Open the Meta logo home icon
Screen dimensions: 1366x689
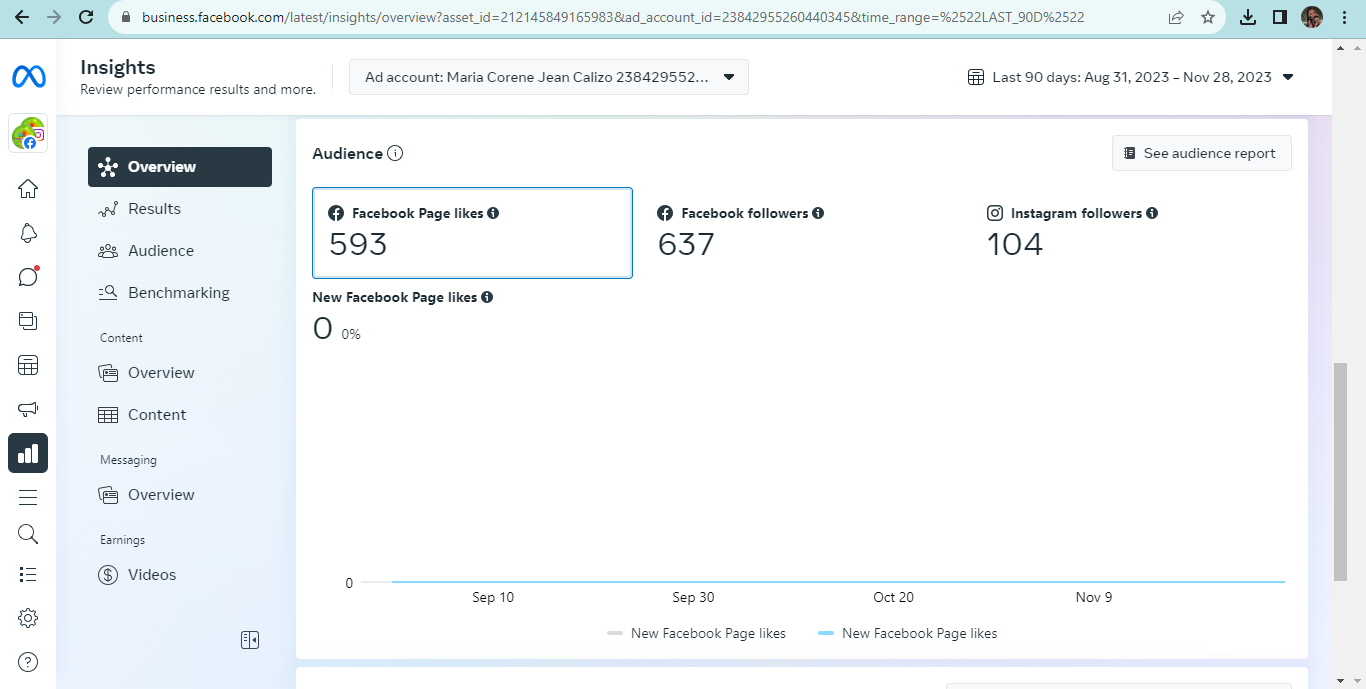pos(28,77)
